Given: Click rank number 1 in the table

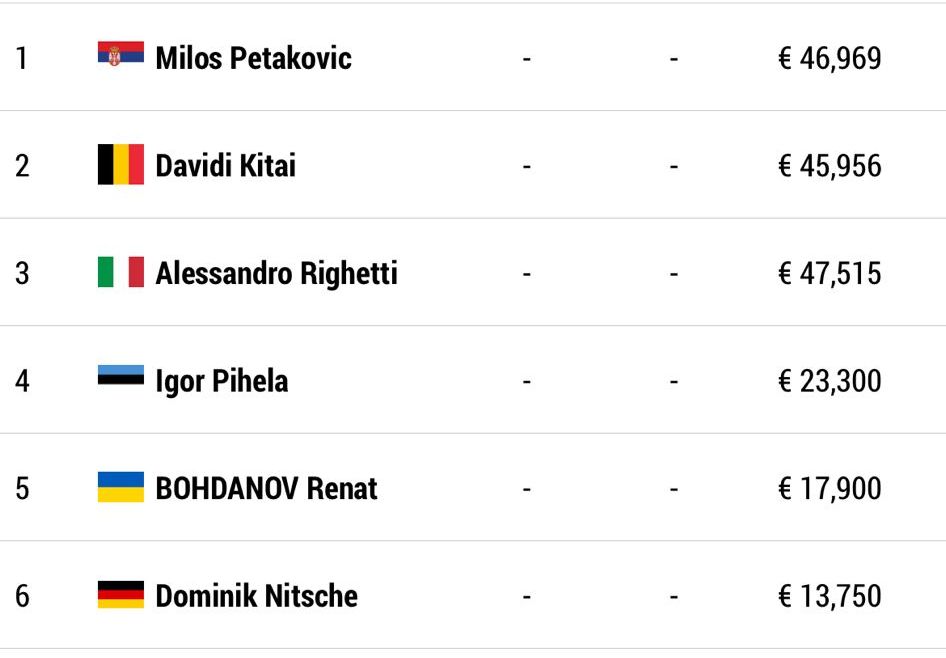Looking at the screenshot, I should pos(22,59).
